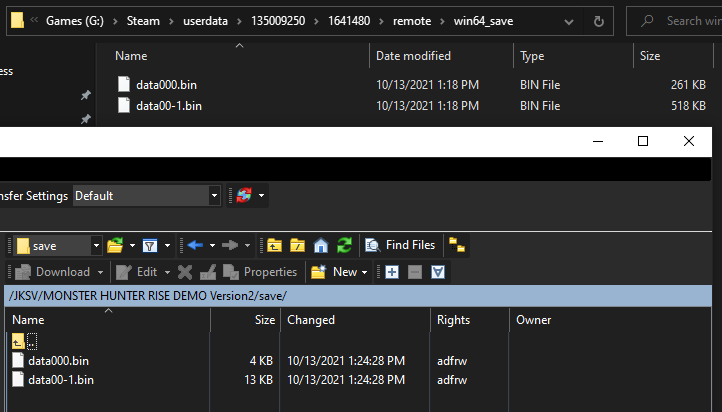Screen dimensions: 722x412
Task: Click the remote path bar /JKSV/MONSTER HUNTER RISE
Action: pos(358,296)
